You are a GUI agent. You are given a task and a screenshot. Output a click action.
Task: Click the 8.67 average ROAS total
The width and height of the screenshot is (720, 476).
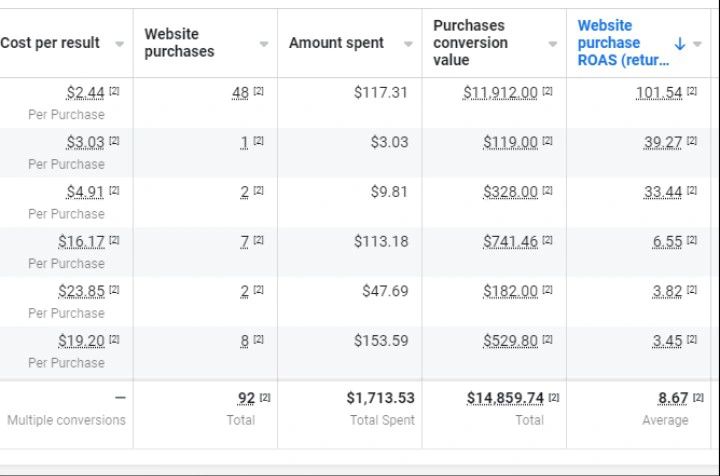point(673,398)
